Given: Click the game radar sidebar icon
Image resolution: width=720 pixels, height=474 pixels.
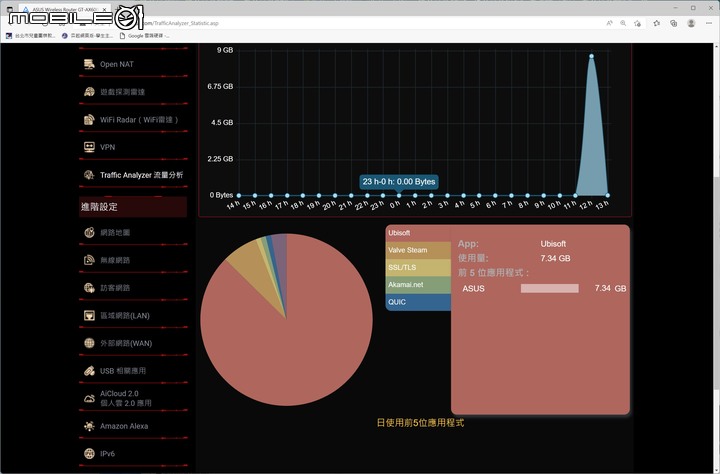Looking at the screenshot, I should (x=89, y=92).
